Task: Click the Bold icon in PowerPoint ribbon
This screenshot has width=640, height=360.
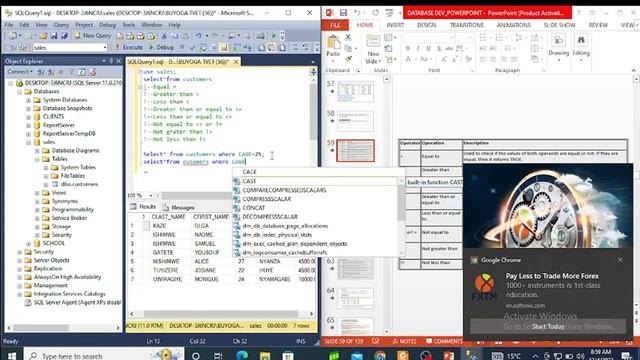Action: tap(407, 49)
